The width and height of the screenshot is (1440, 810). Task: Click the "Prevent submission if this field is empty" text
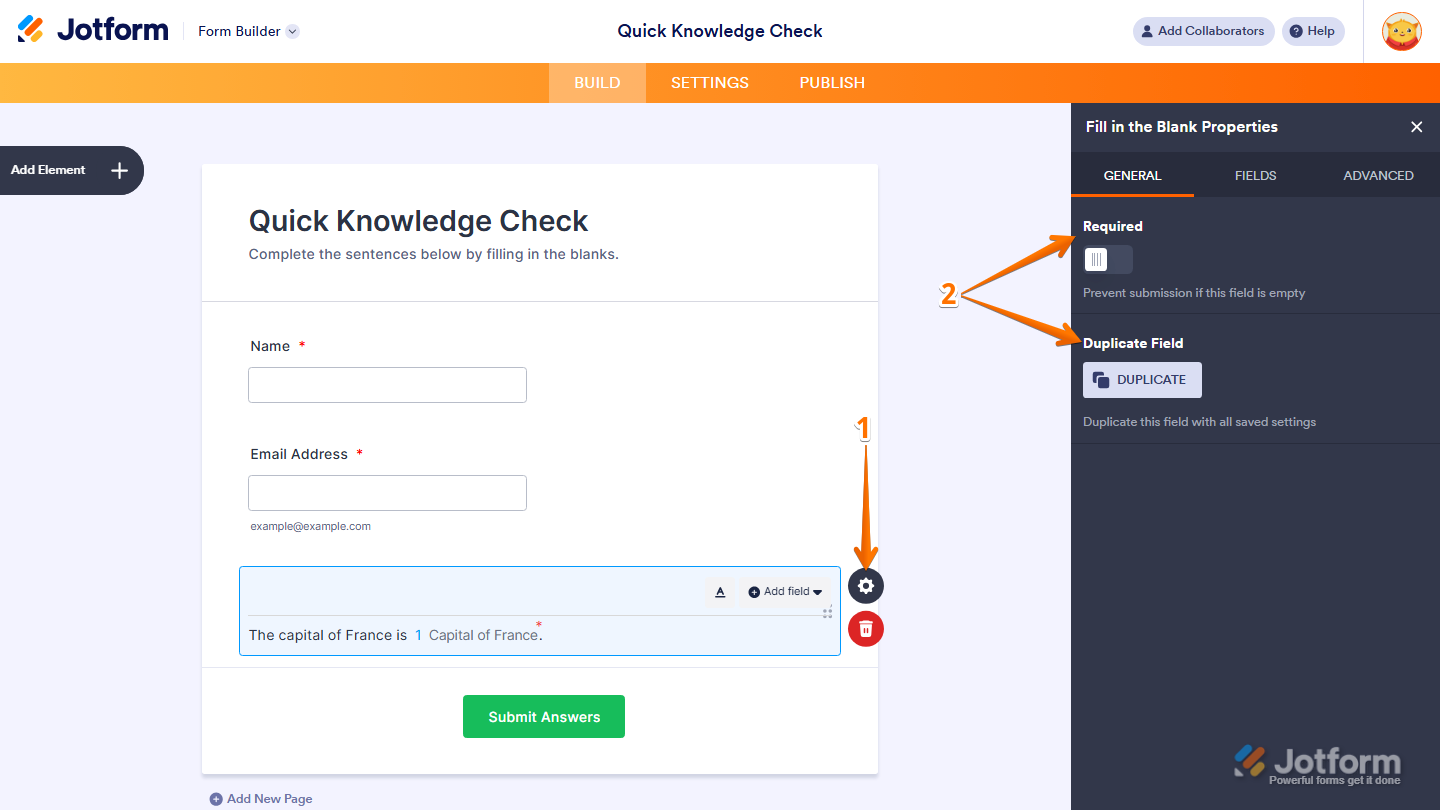1194,293
